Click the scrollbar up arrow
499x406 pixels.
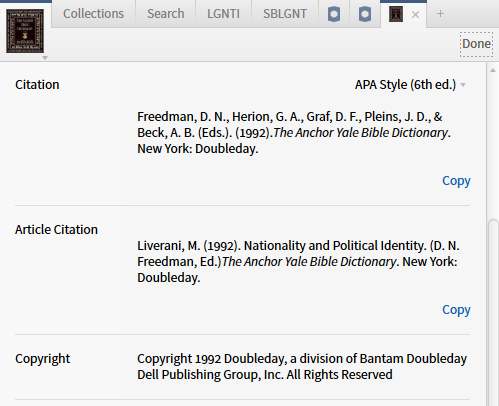tap(493, 70)
